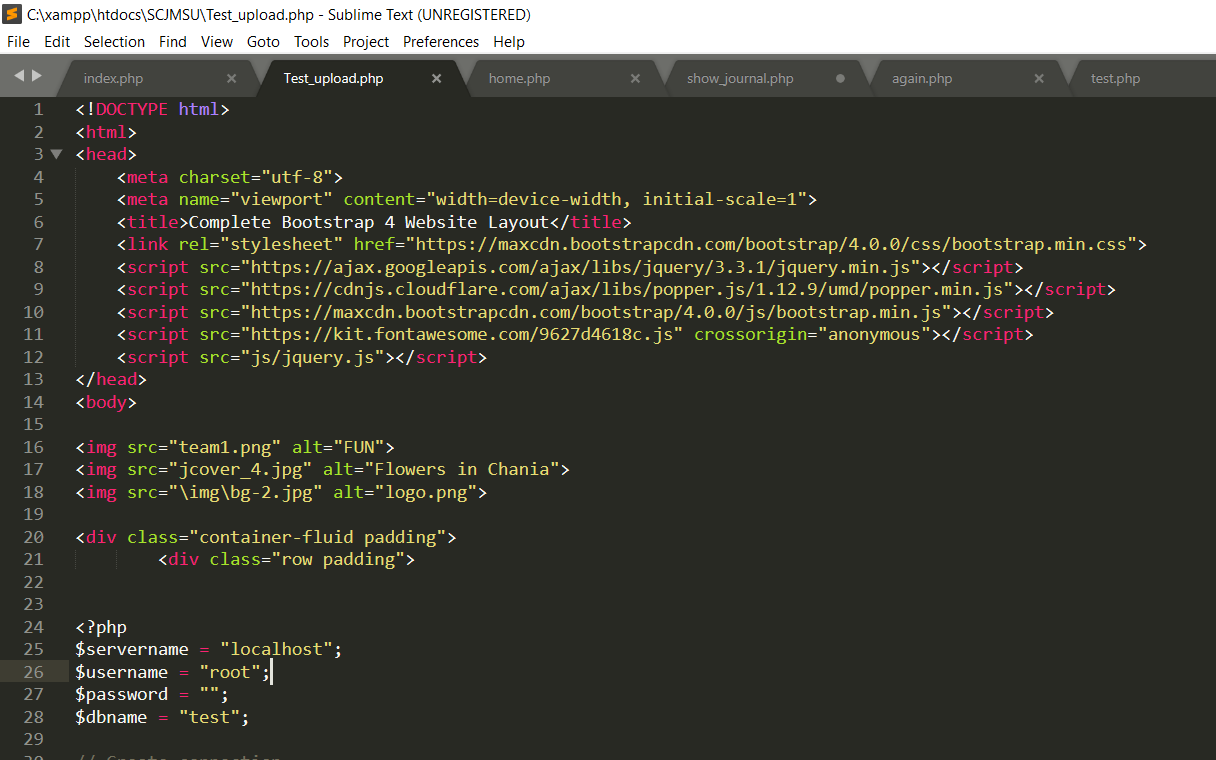
Task: Click the "anonymous" crossorigin value
Action: coord(874,335)
